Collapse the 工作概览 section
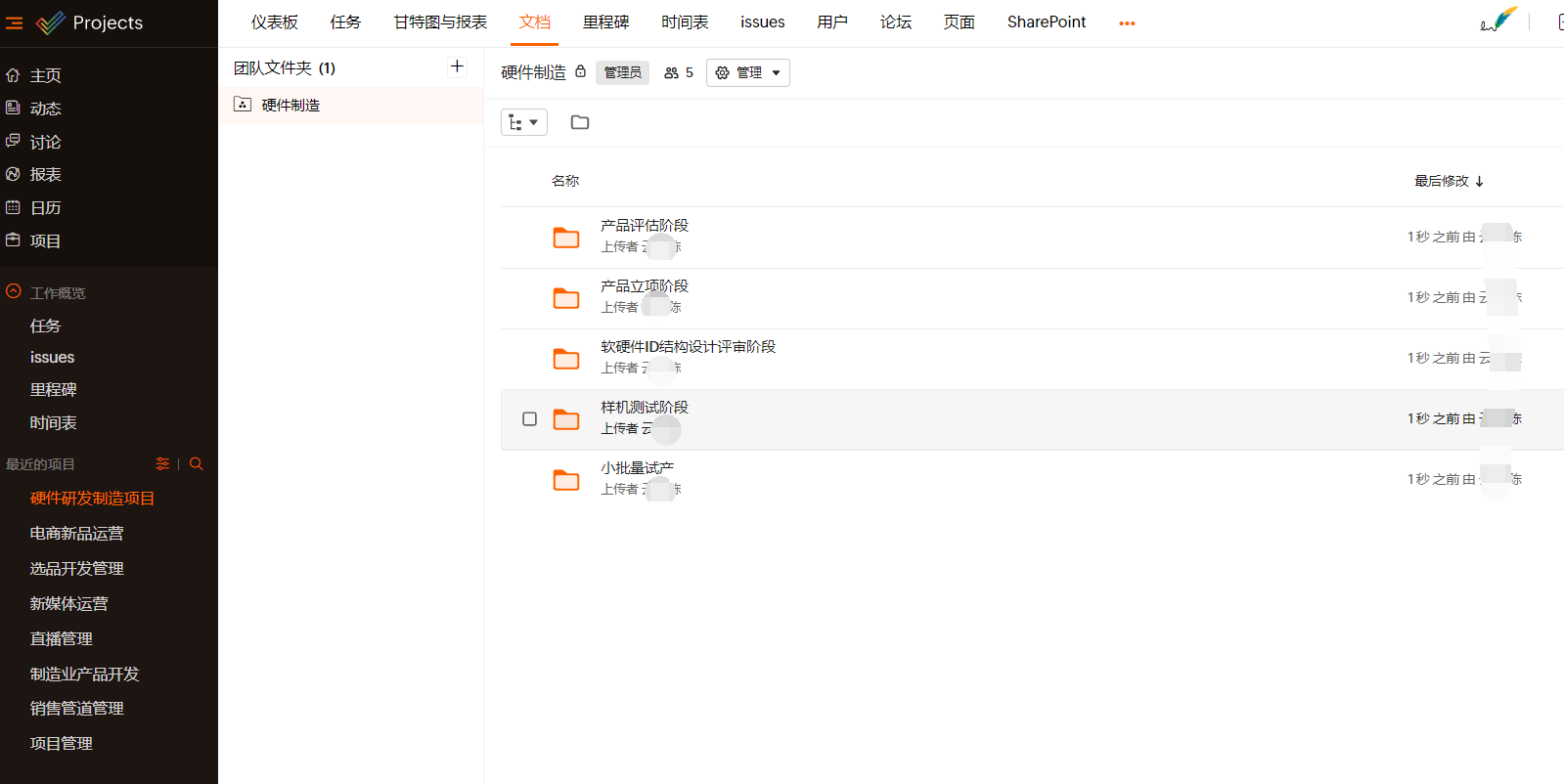 point(14,292)
